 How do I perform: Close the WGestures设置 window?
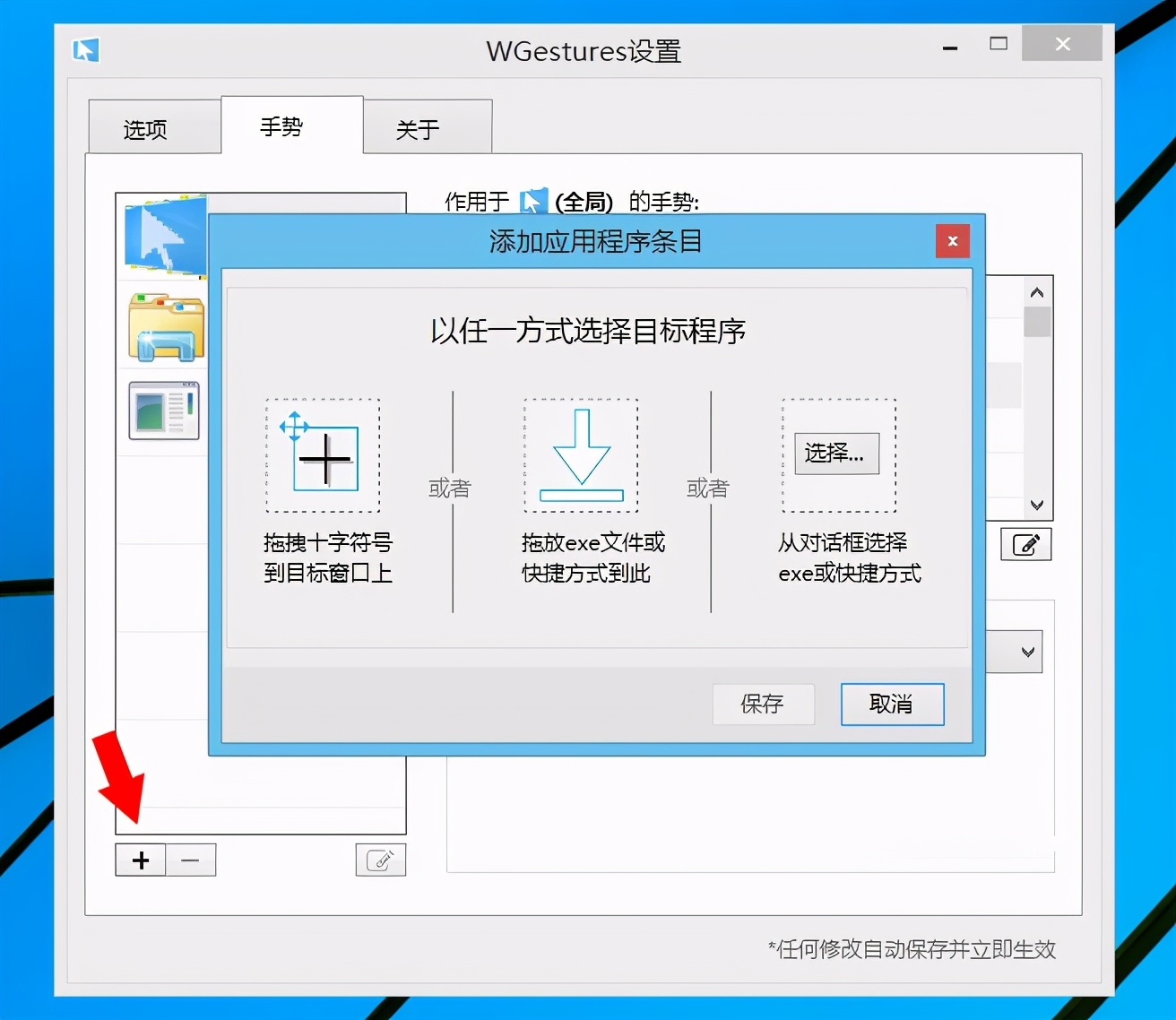pyautogui.click(x=1063, y=43)
